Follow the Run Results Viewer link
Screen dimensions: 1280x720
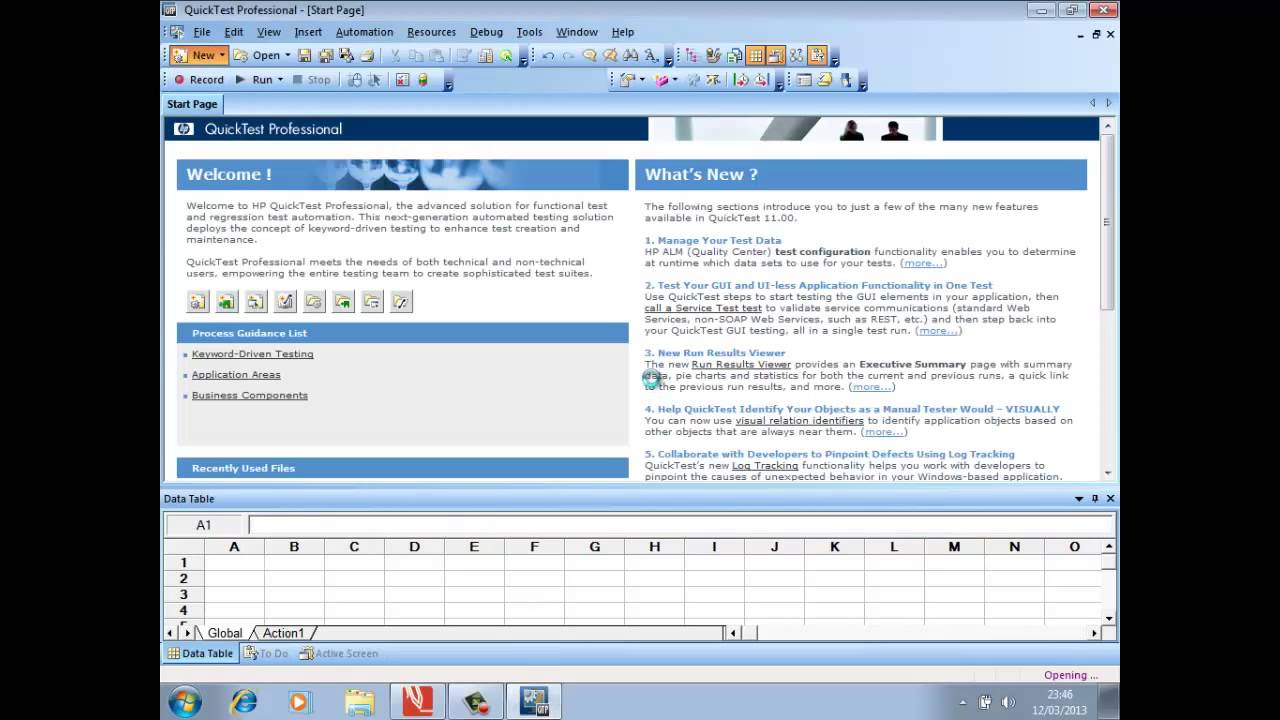coord(741,364)
